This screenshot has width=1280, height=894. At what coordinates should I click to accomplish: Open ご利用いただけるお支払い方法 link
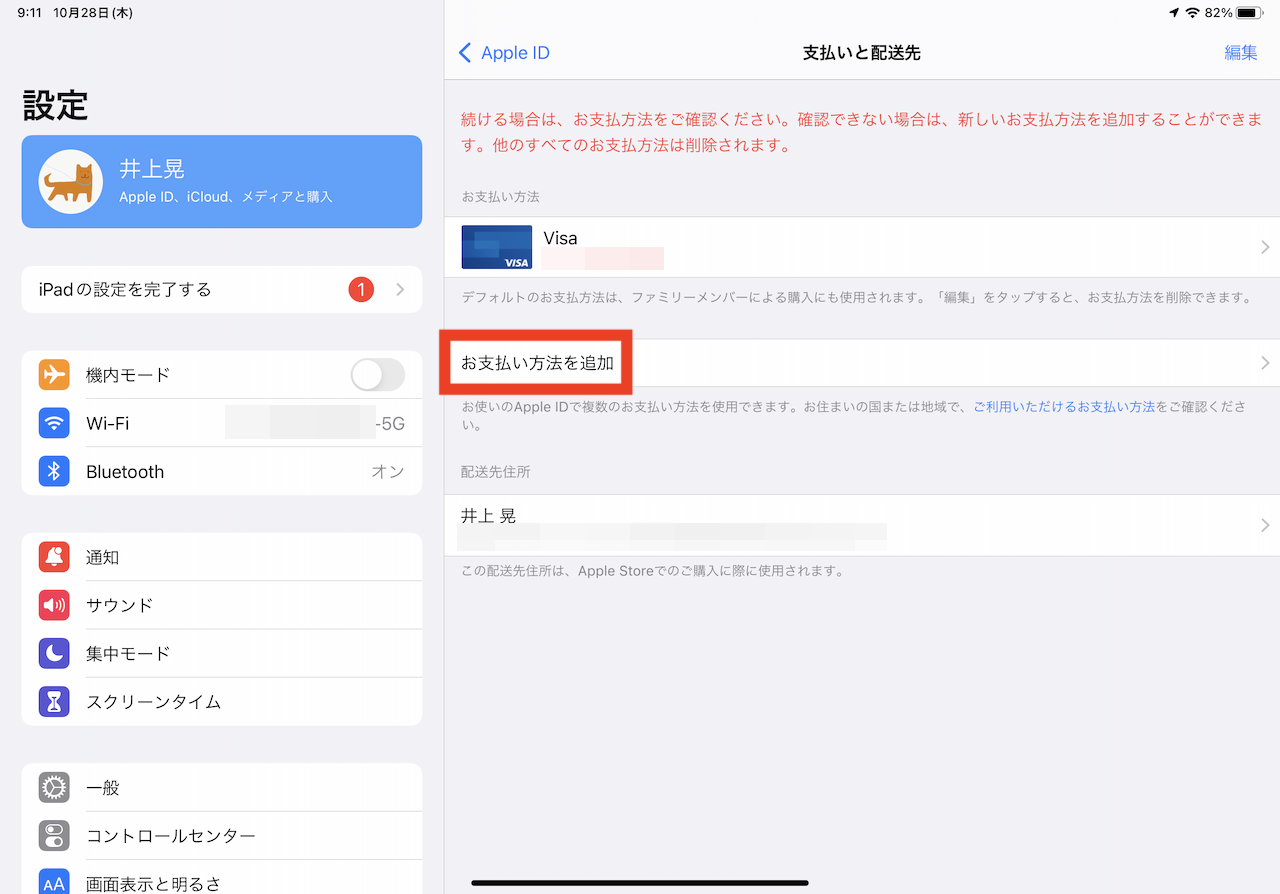coord(1064,407)
